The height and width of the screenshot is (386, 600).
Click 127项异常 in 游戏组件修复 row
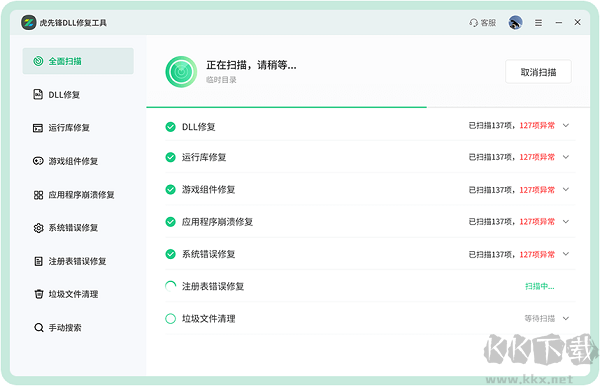[x=537, y=190]
